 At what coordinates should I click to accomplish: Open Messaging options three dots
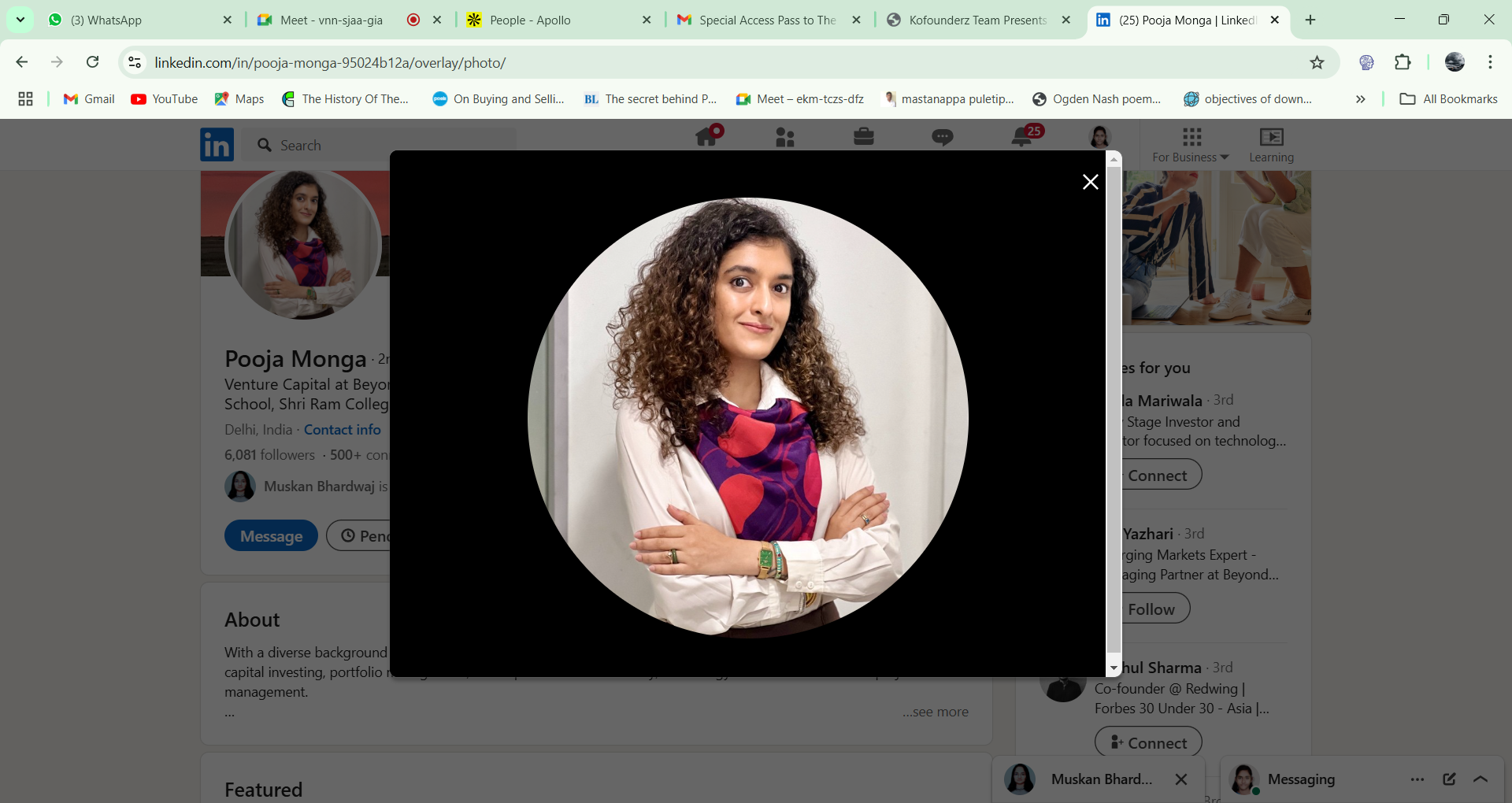pos(1417,779)
